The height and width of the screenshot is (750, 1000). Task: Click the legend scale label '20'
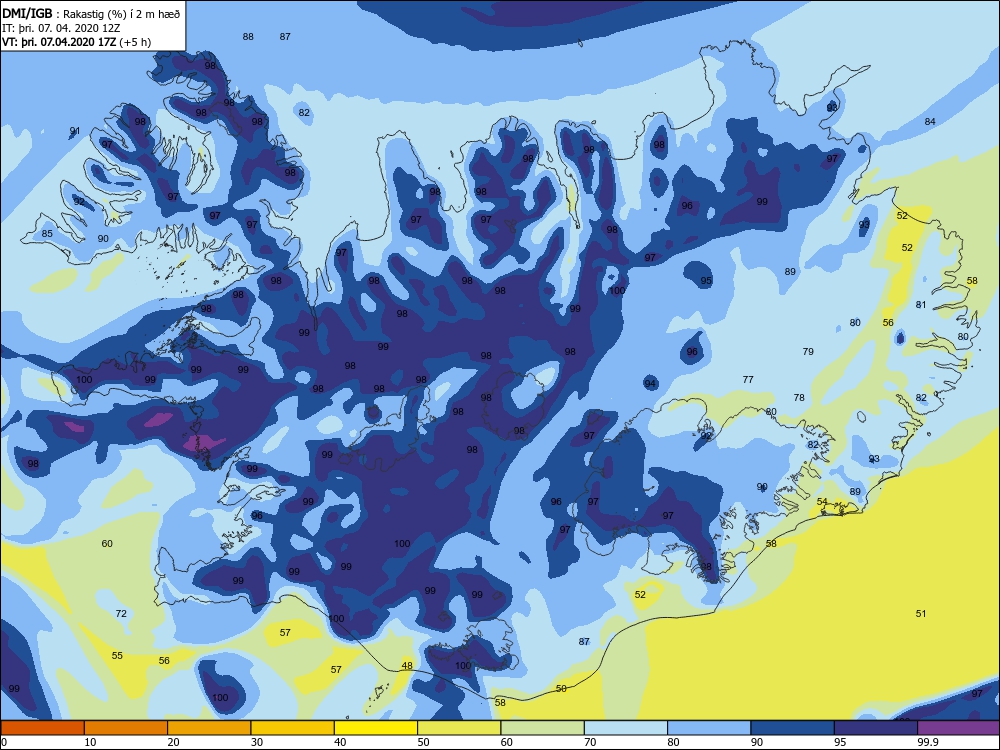tap(173, 742)
